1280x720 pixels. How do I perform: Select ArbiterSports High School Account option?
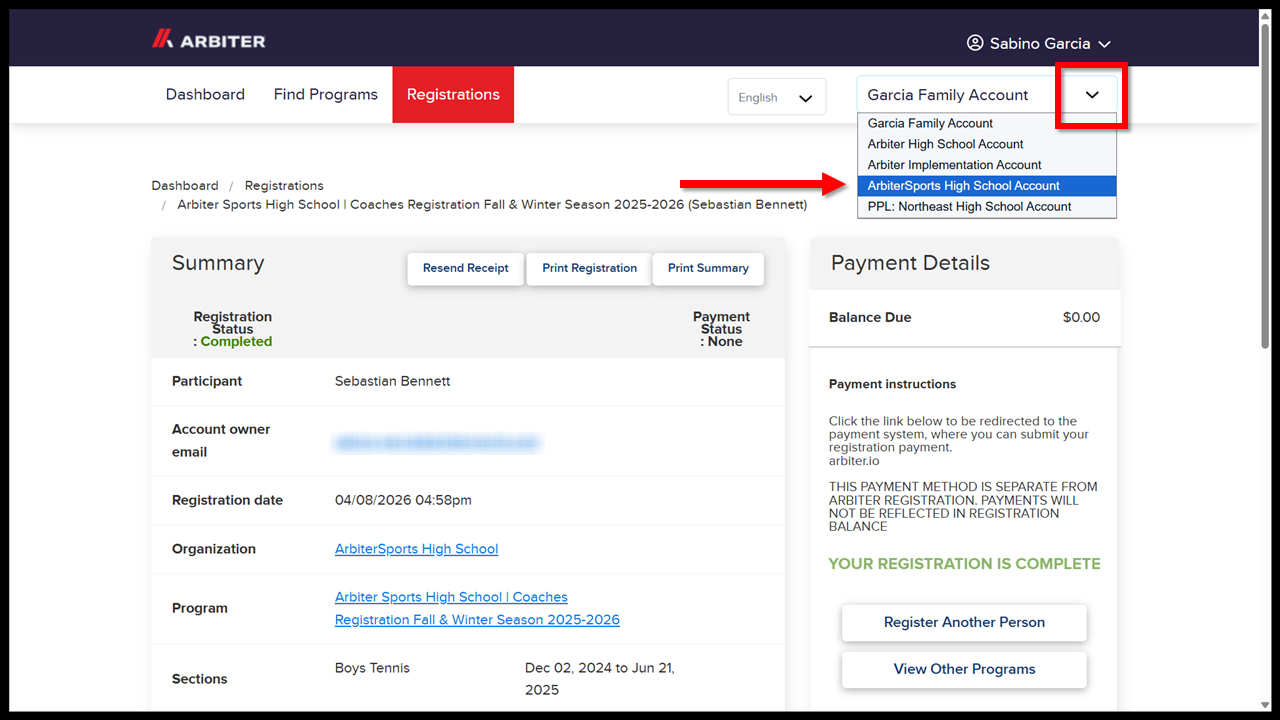coord(987,186)
